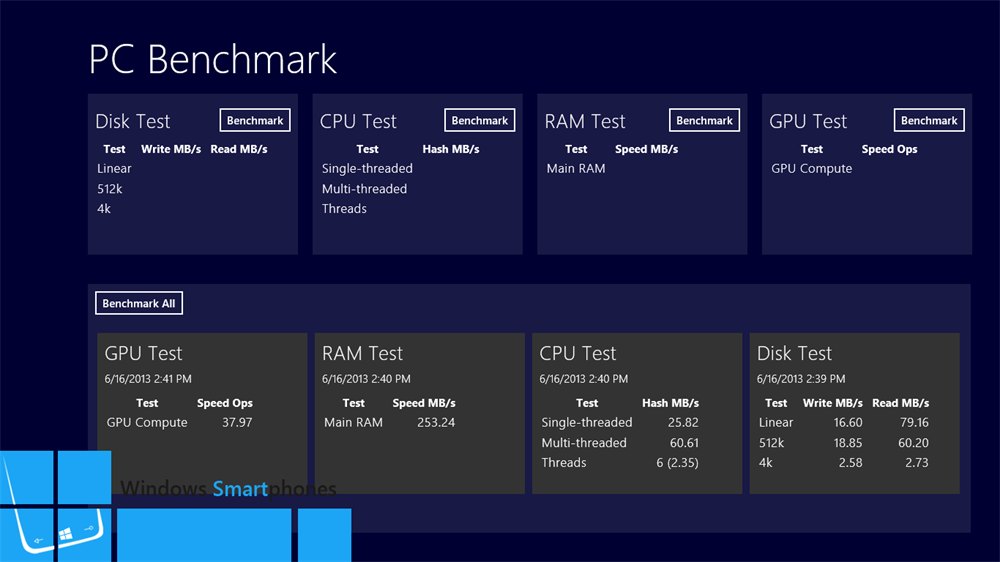Open the RAM Test result from 2:40 PM

click(x=420, y=413)
